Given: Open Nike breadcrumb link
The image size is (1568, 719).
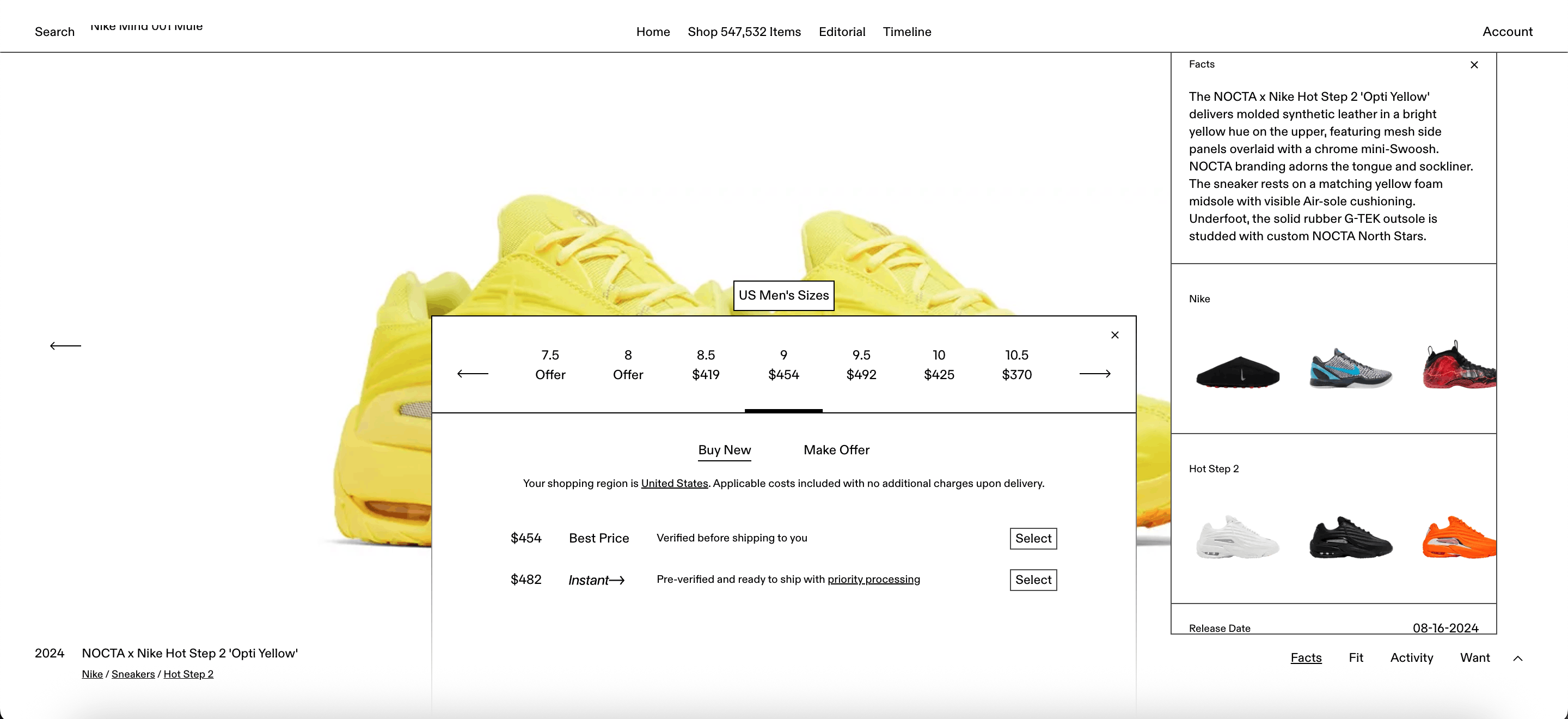Looking at the screenshot, I should coord(93,674).
